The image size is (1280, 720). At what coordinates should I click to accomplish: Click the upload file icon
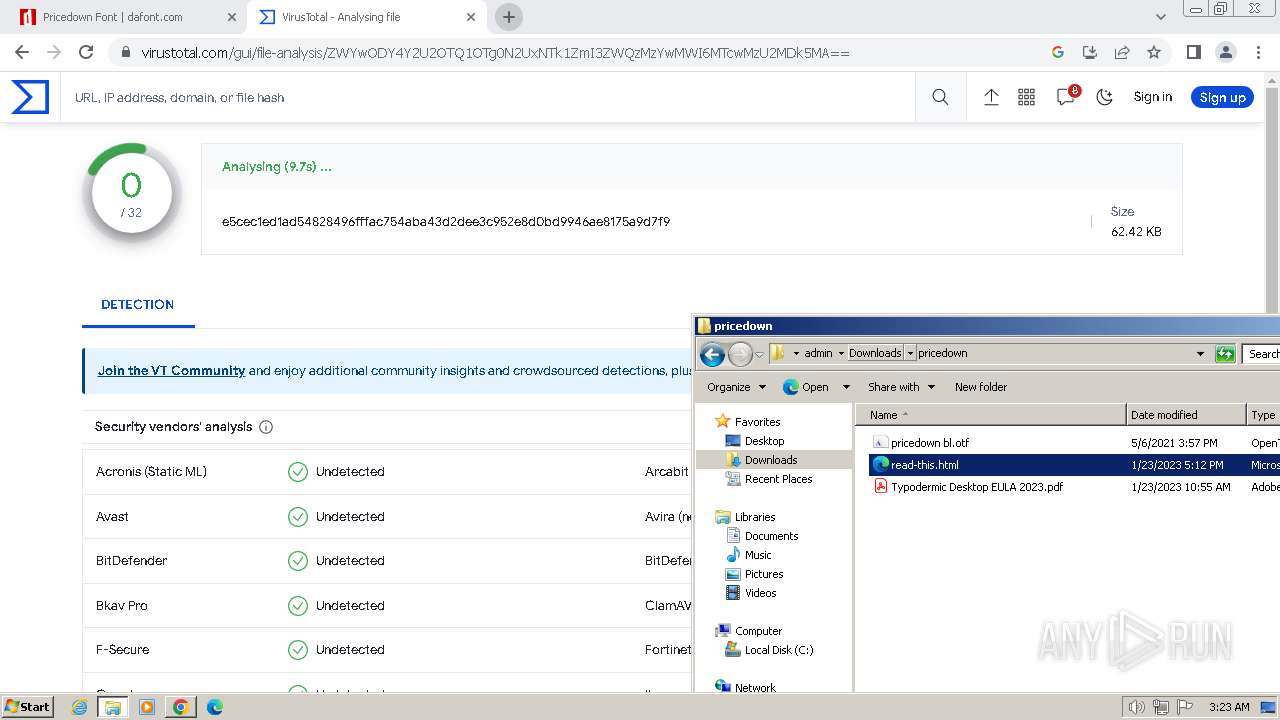tap(991, 97)
